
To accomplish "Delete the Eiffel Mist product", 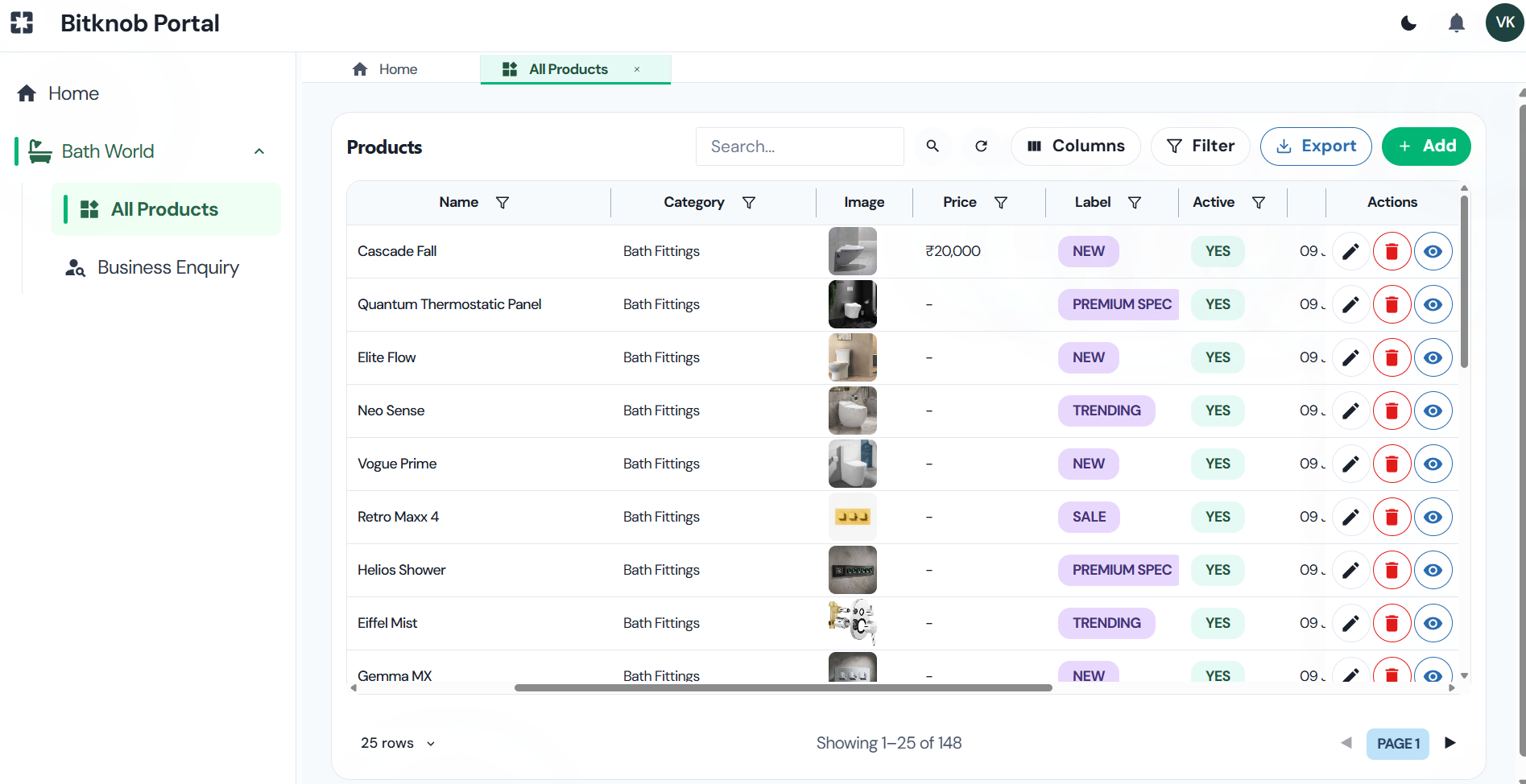I will click(1392, 623).
